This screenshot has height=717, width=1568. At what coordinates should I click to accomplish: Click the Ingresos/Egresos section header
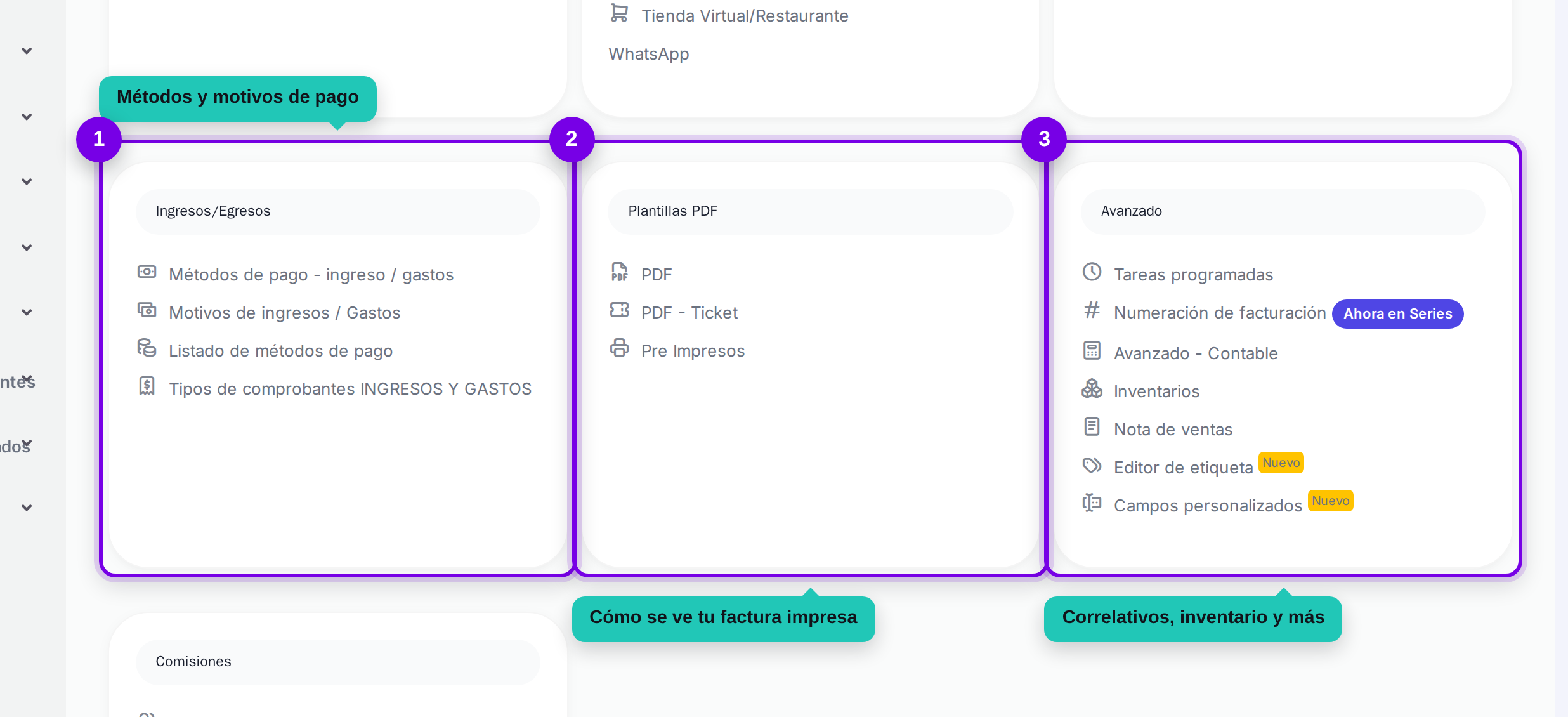click(337, 211)
